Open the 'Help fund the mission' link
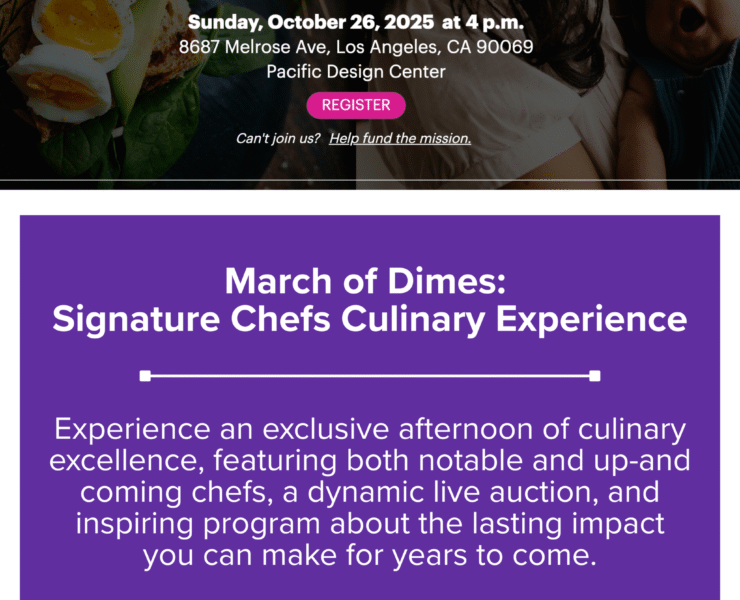Image resolution: width=740 pixels, height=600 pixels. (x=400, y=139)
